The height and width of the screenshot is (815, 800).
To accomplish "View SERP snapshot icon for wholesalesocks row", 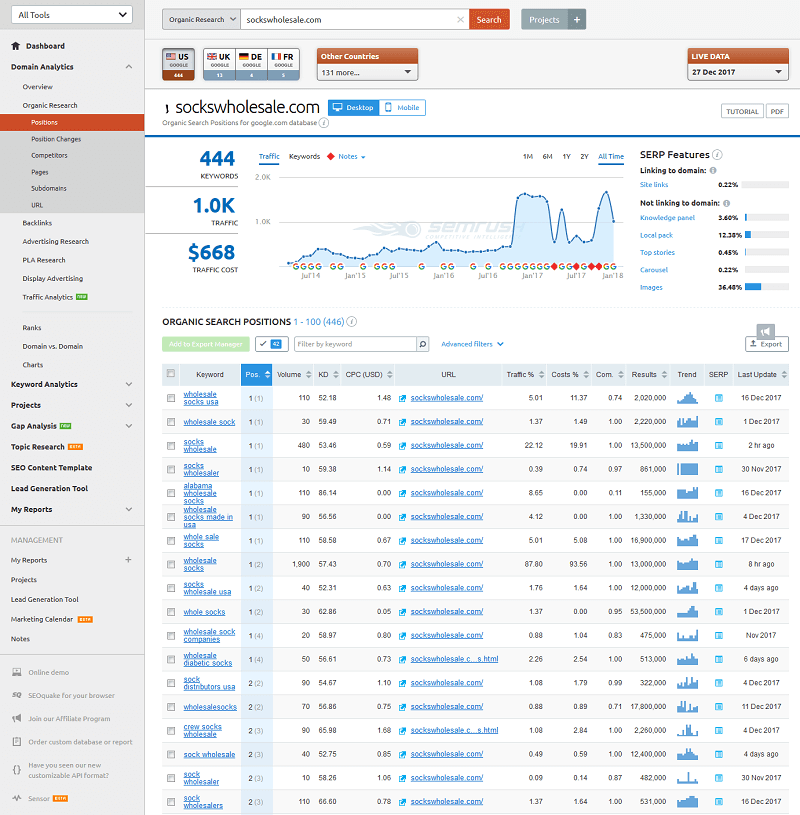I will [718, 707].
